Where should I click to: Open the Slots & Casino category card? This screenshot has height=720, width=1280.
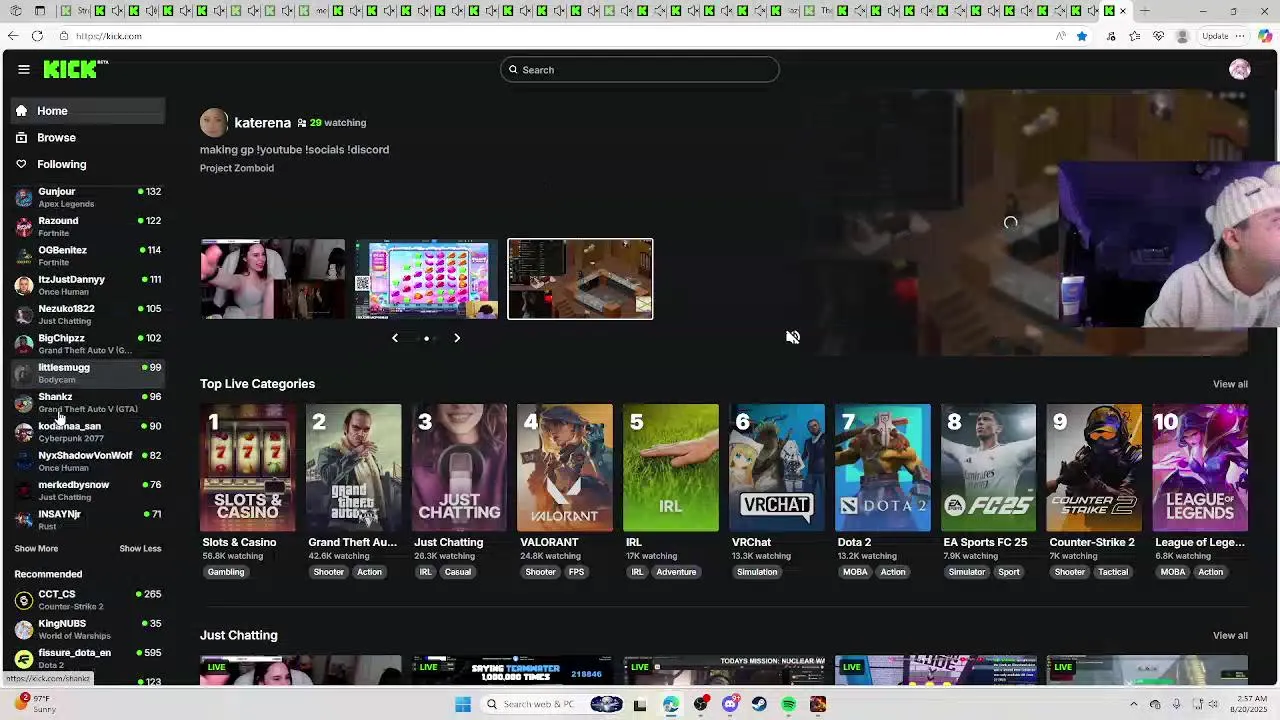pyautogui.click(x=248, y=467)
